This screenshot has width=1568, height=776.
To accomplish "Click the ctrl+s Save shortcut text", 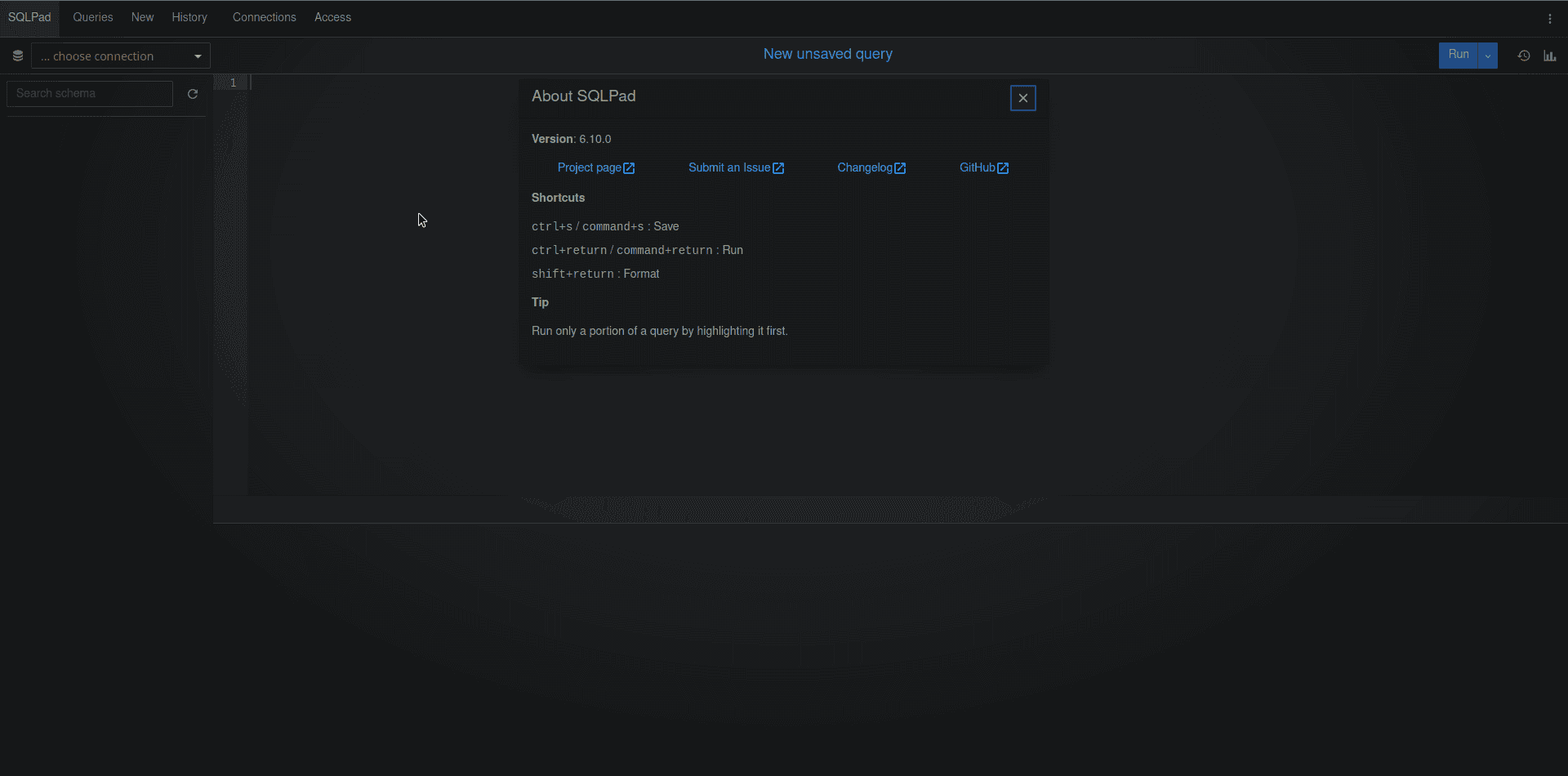I will point(605,226).
